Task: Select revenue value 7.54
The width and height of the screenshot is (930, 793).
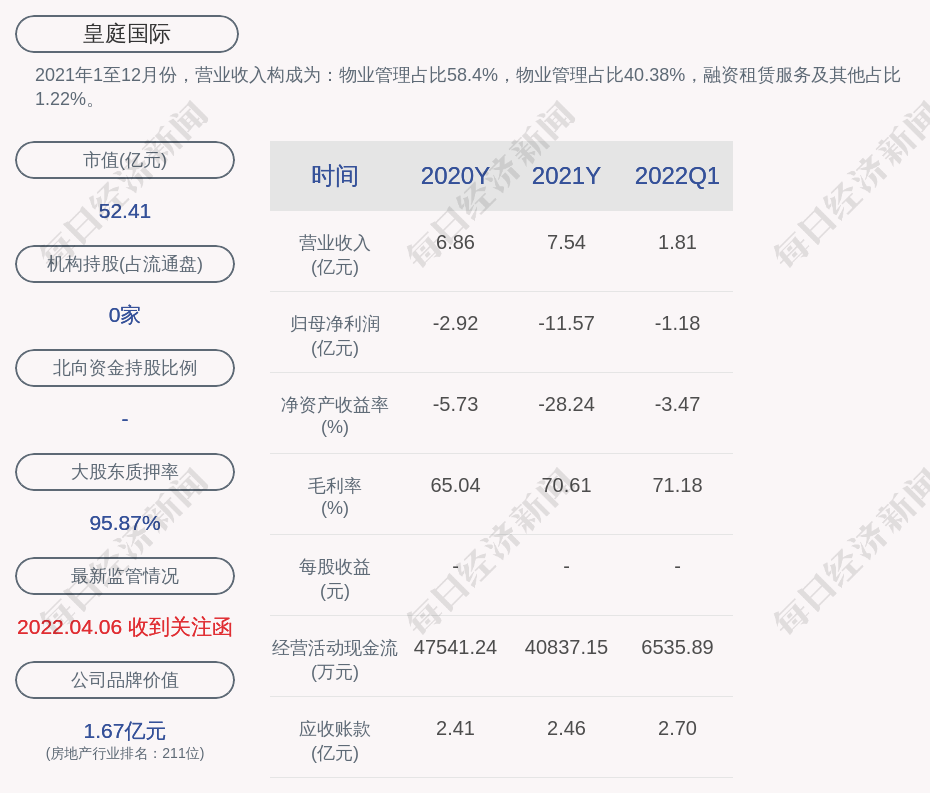Action: click(566, 243)
